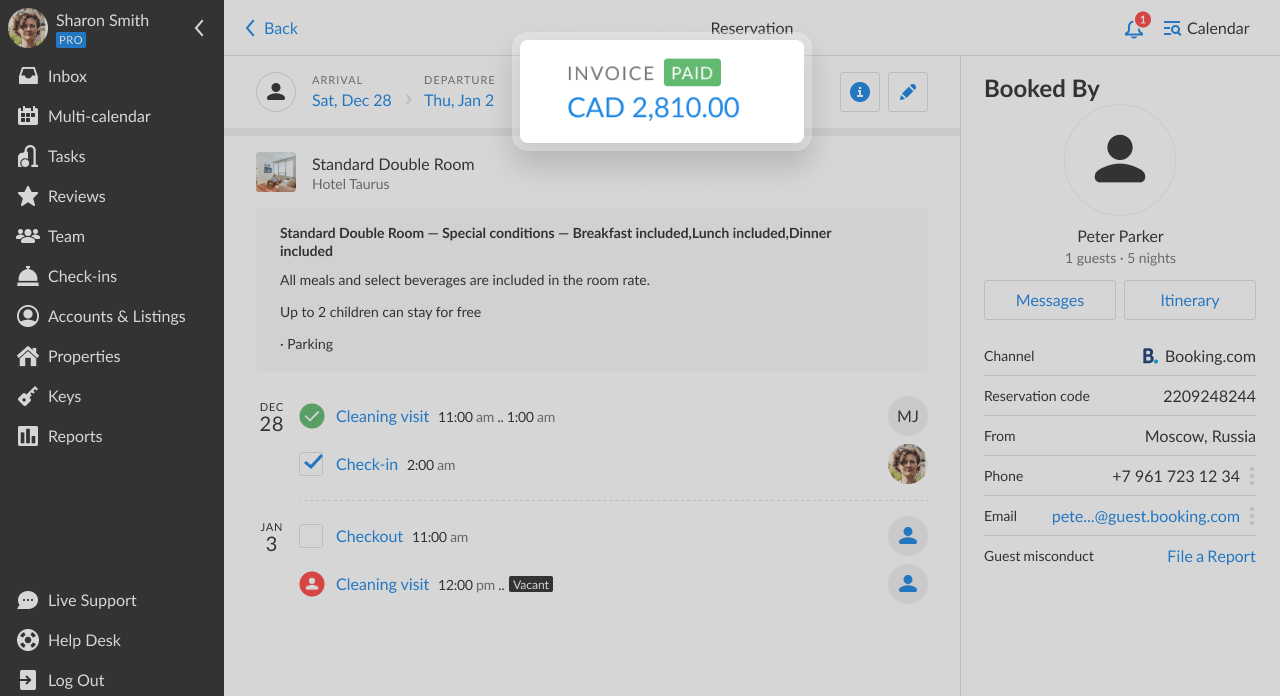Select the Tasks menu label
1280x696 pixels.
coord(66,156)
